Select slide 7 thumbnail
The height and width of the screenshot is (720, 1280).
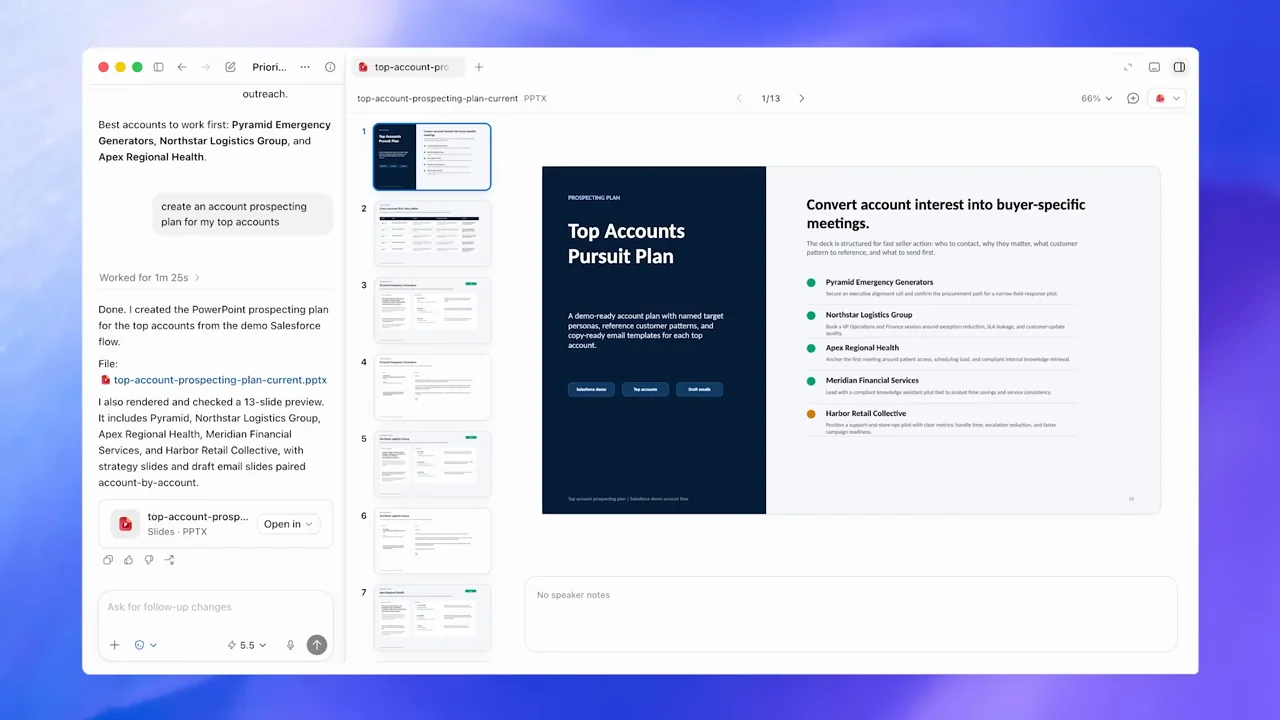432,618
